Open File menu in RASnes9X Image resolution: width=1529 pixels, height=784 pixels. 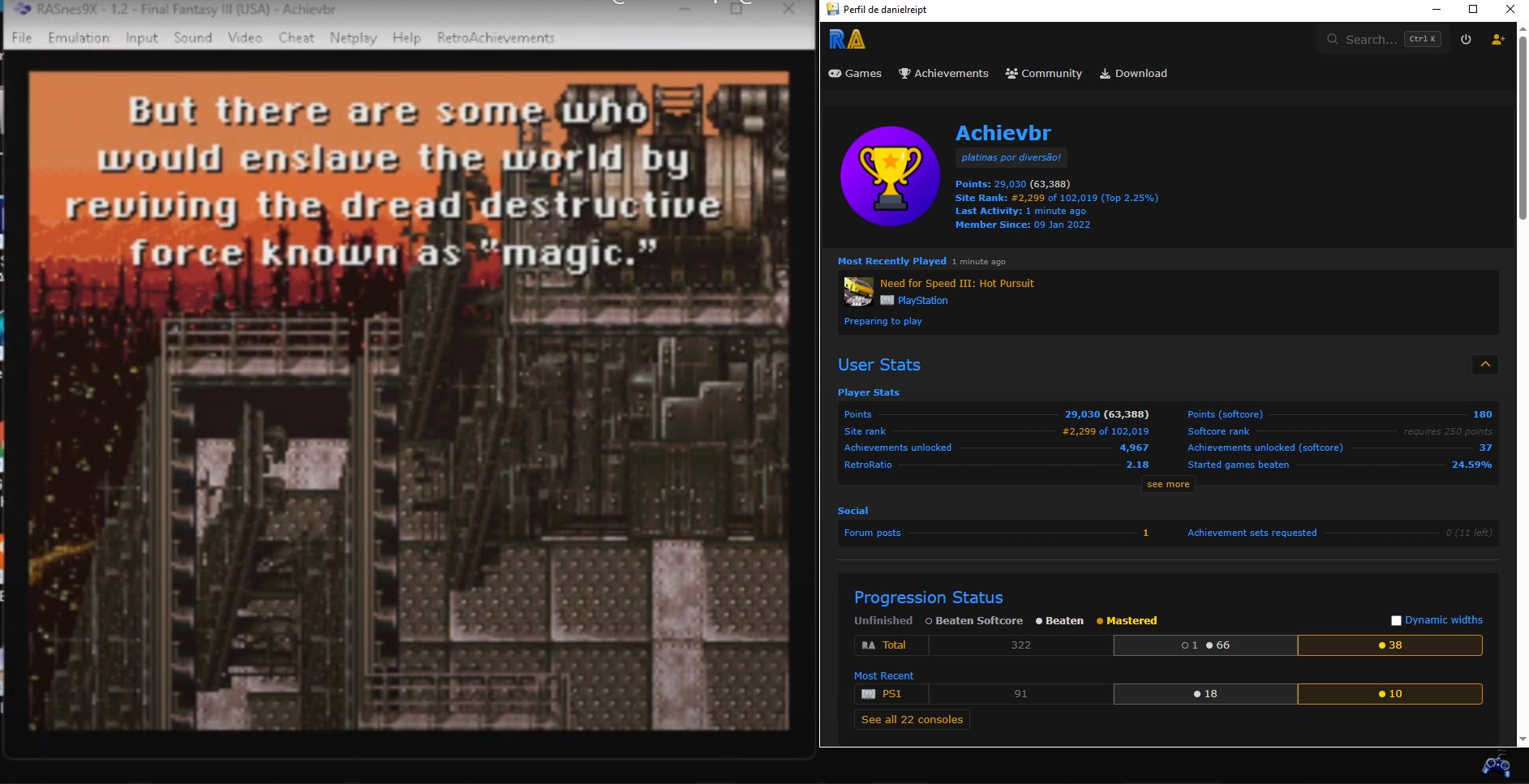click(22, 37)
